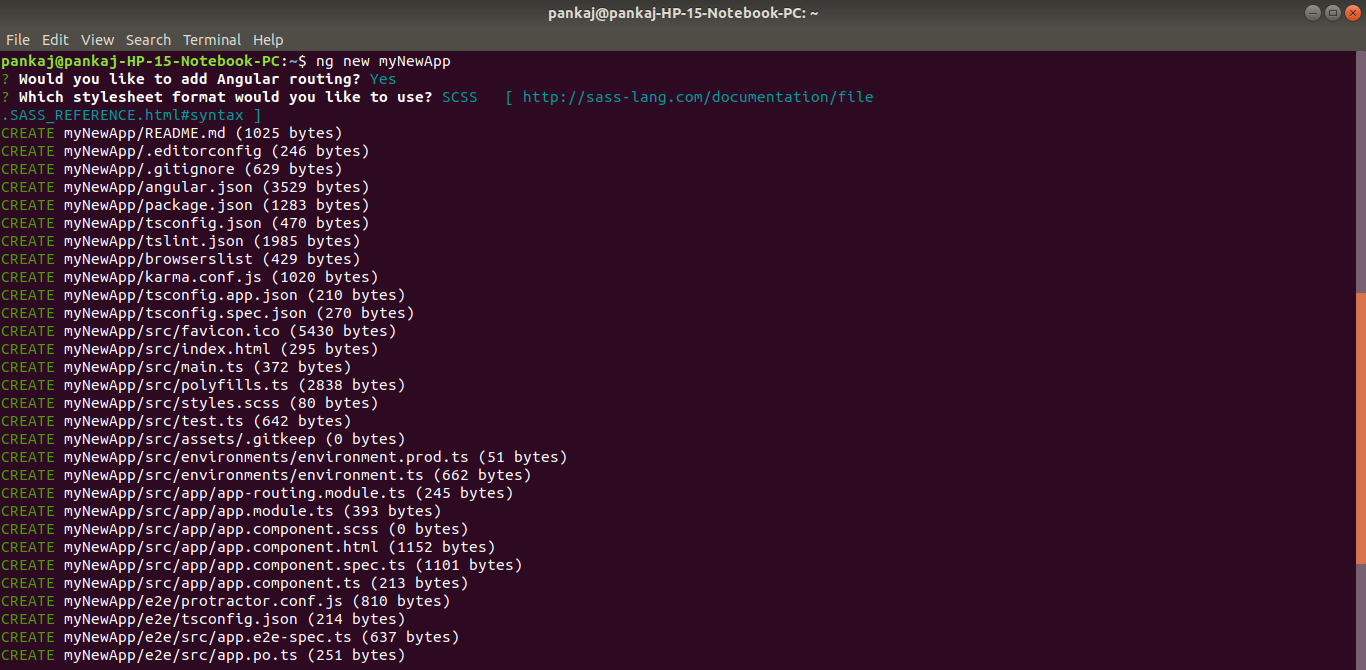Click the orange terminal scrollbar handle

point(1361,428)
